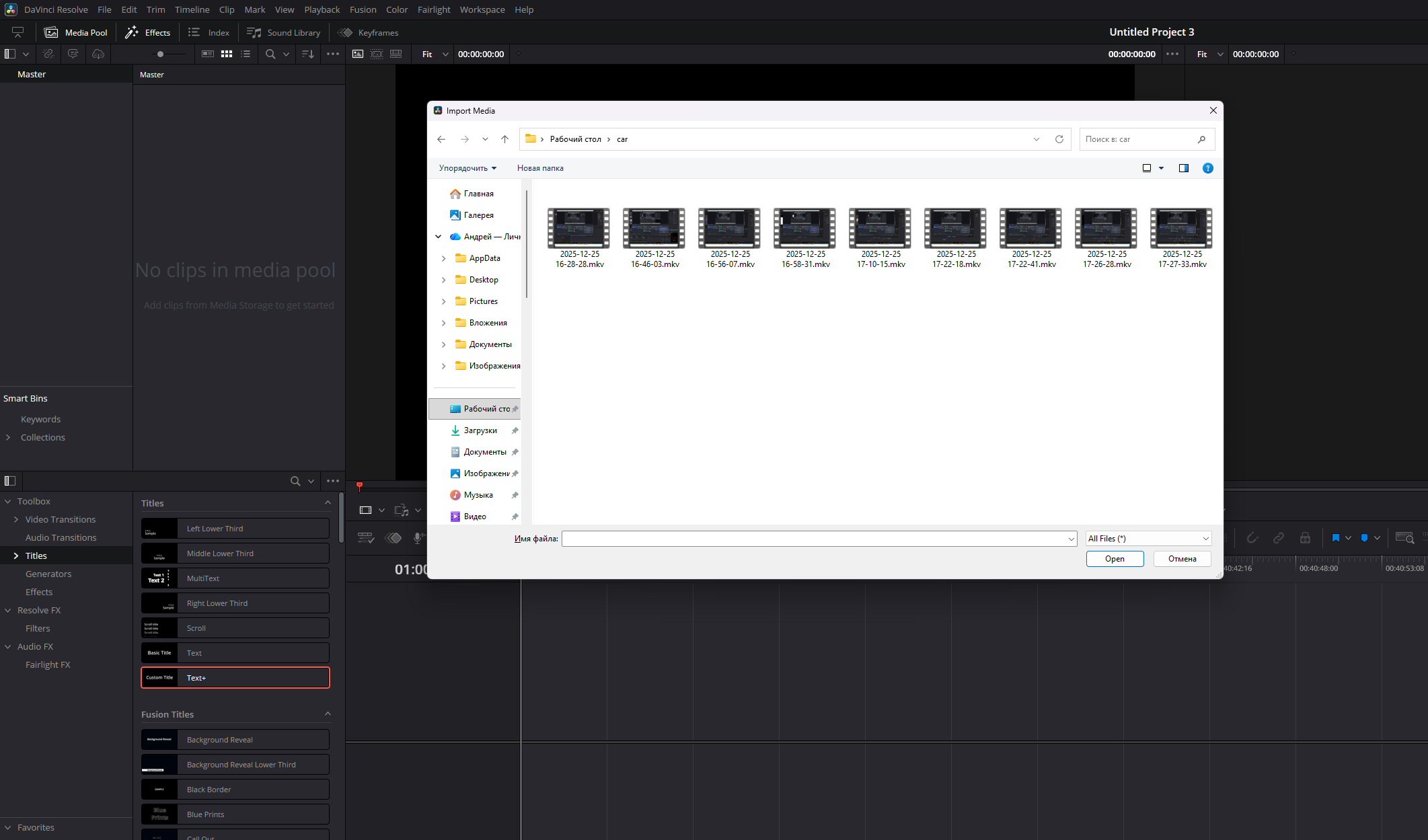Switch media pool to list view

tap(246, 54)
